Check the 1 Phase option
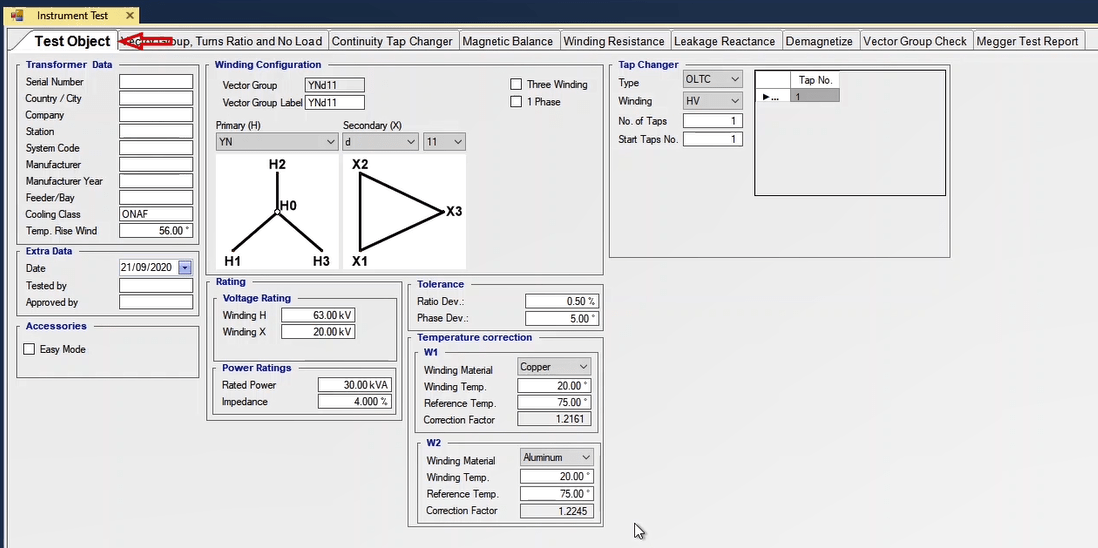 pyautogui.click(x=517, y=102)
